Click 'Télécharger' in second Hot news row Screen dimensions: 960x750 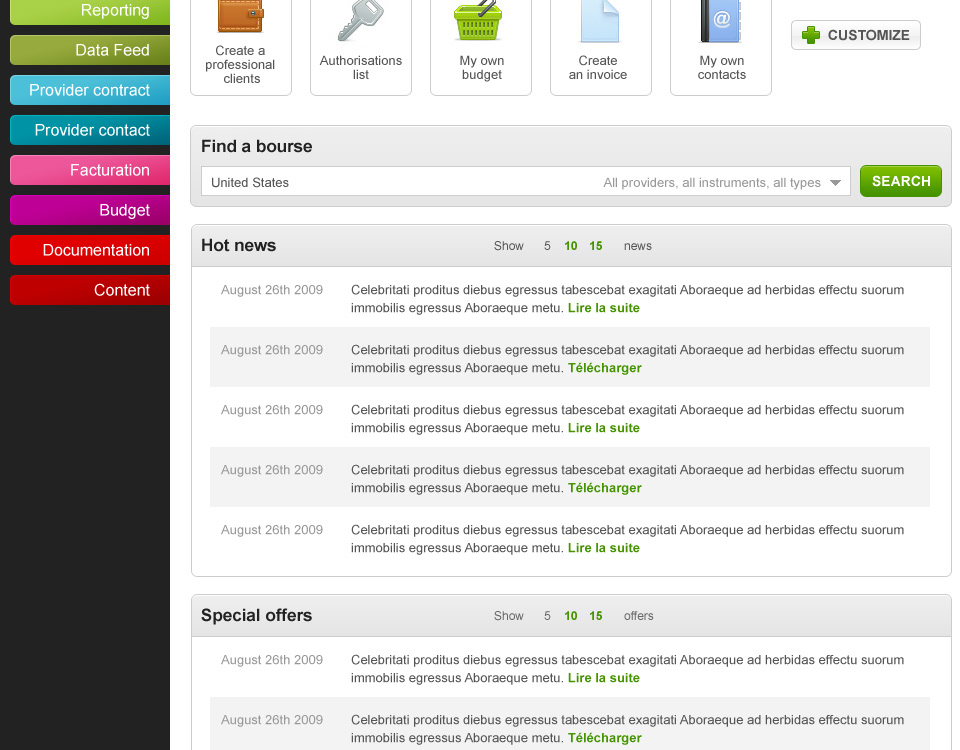pyautogui.click(x=605, y=368)
